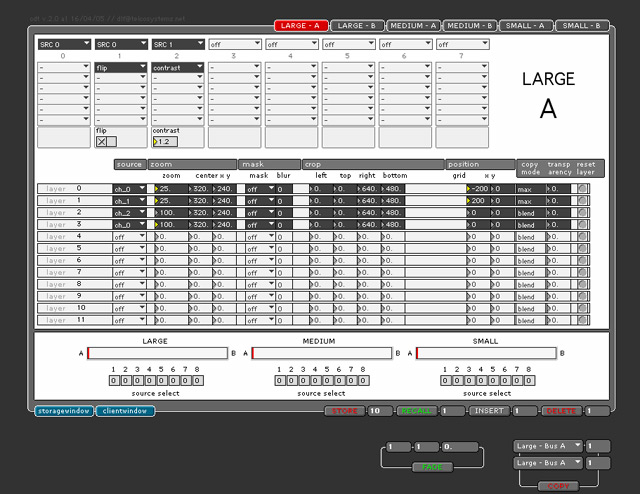Switch to the LARGE - B tab

point(356,25)
